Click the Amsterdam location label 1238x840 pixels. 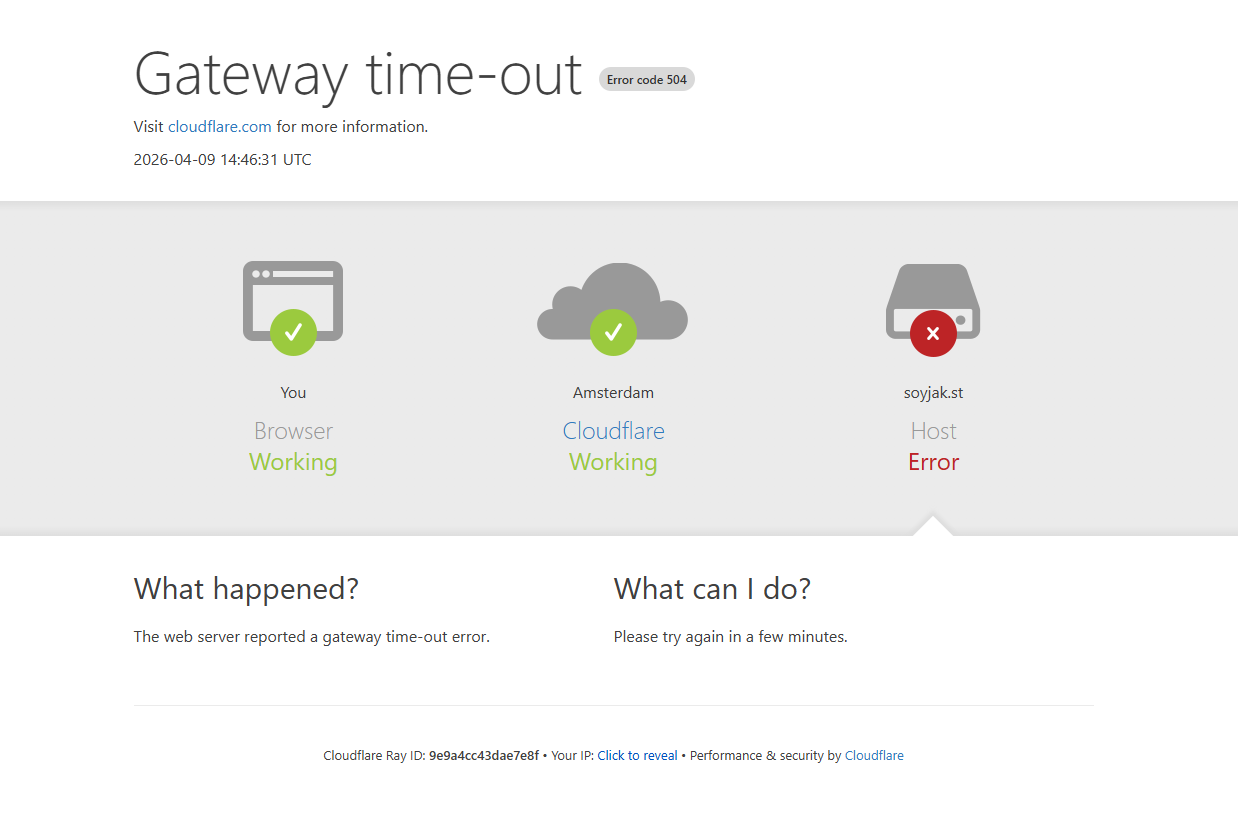[613, 393]
